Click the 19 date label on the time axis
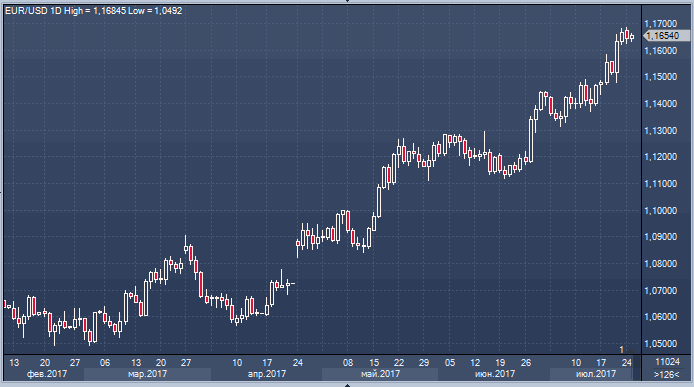The width and height of the screenshot is (694, 387). tap(500, 363)
